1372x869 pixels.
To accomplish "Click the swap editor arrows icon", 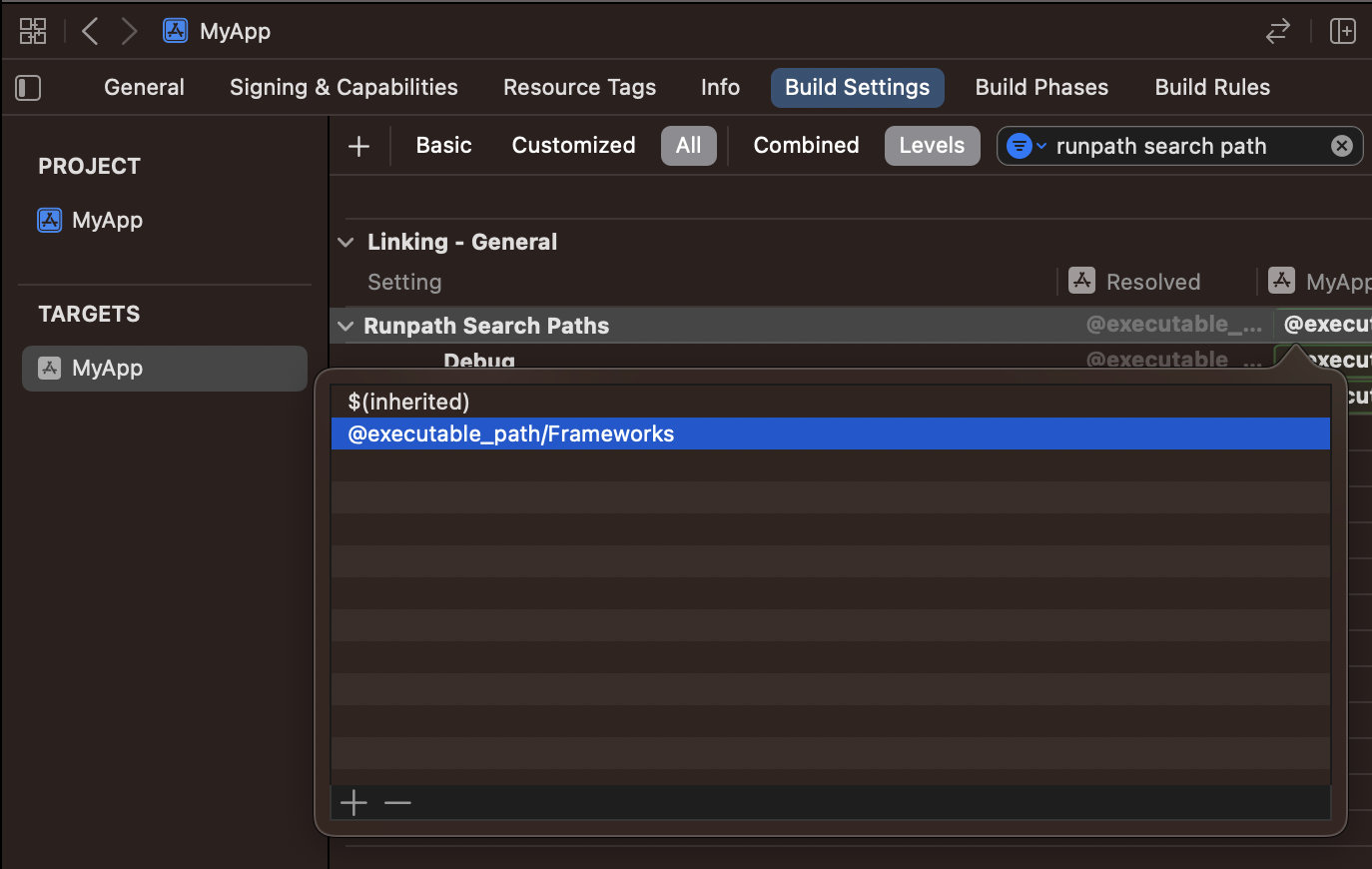I will (1278, 31).
